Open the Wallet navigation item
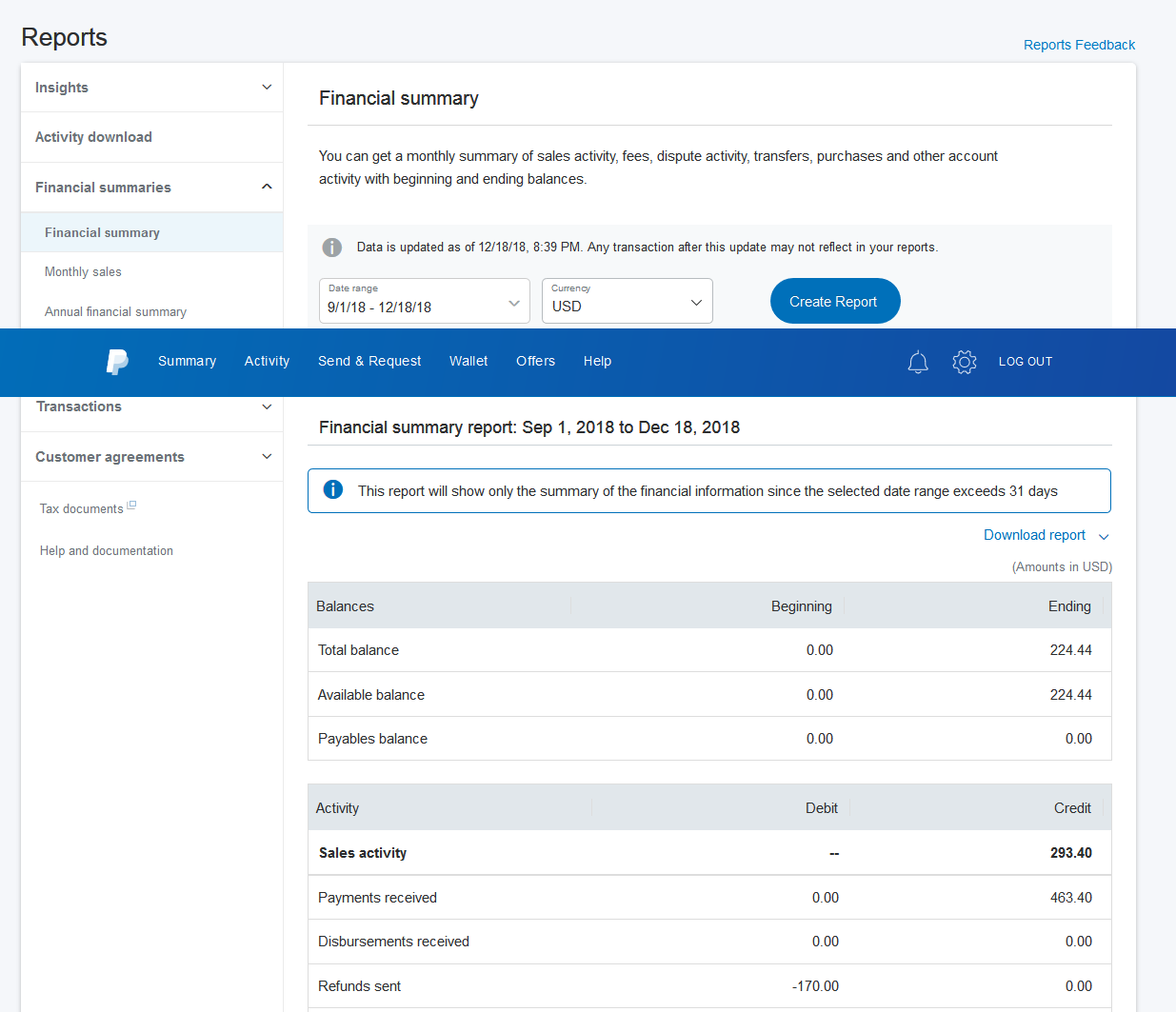 click(468, 362)
